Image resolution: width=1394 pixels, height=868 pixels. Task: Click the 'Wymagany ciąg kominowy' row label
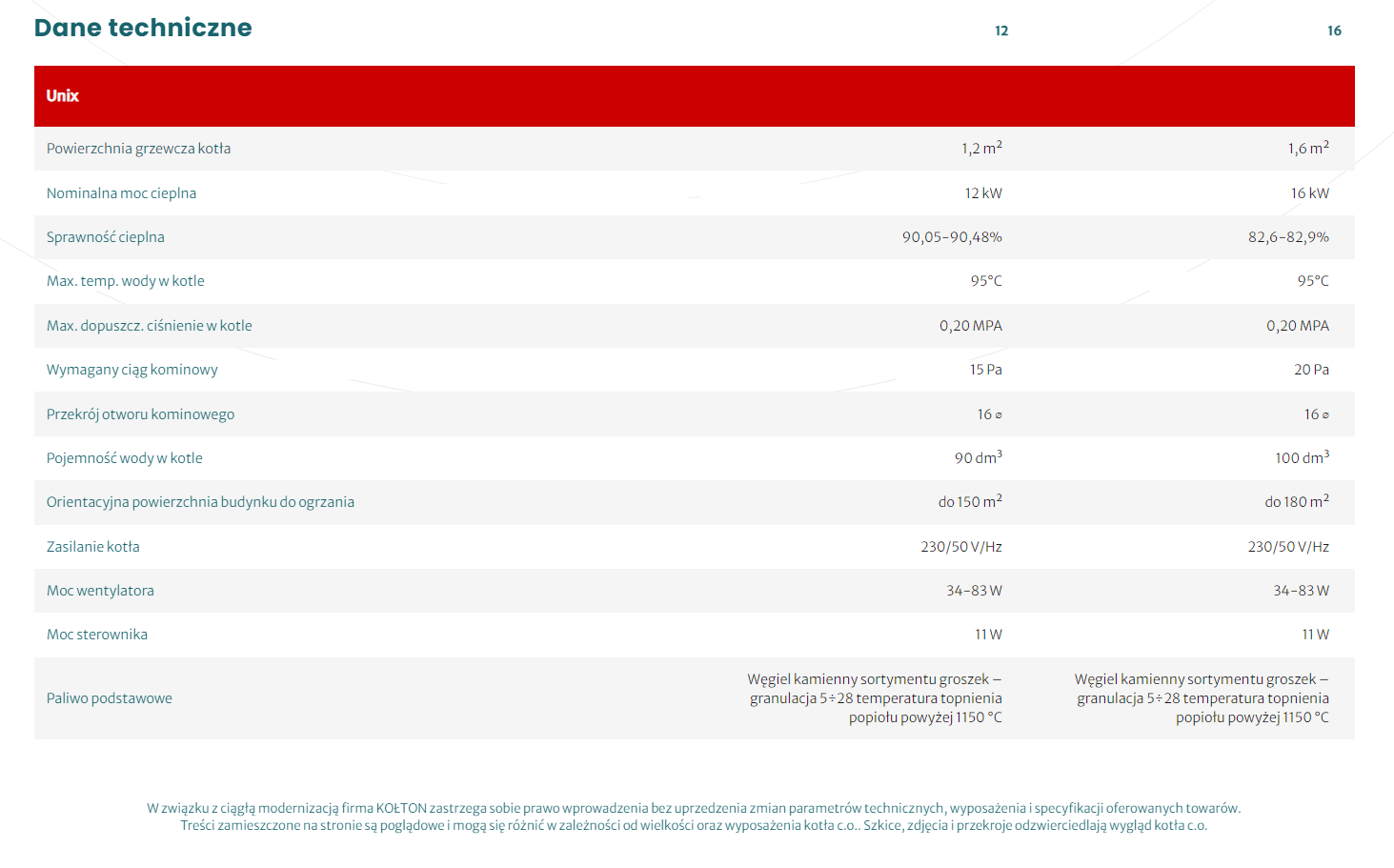click(x=131, y=370)
